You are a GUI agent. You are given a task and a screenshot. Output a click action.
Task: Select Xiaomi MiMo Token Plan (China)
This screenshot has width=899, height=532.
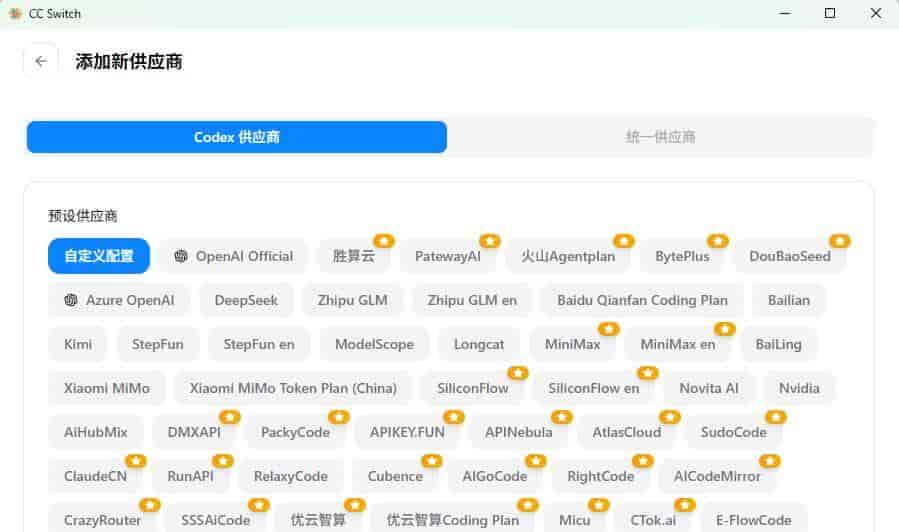click(293, 388)
